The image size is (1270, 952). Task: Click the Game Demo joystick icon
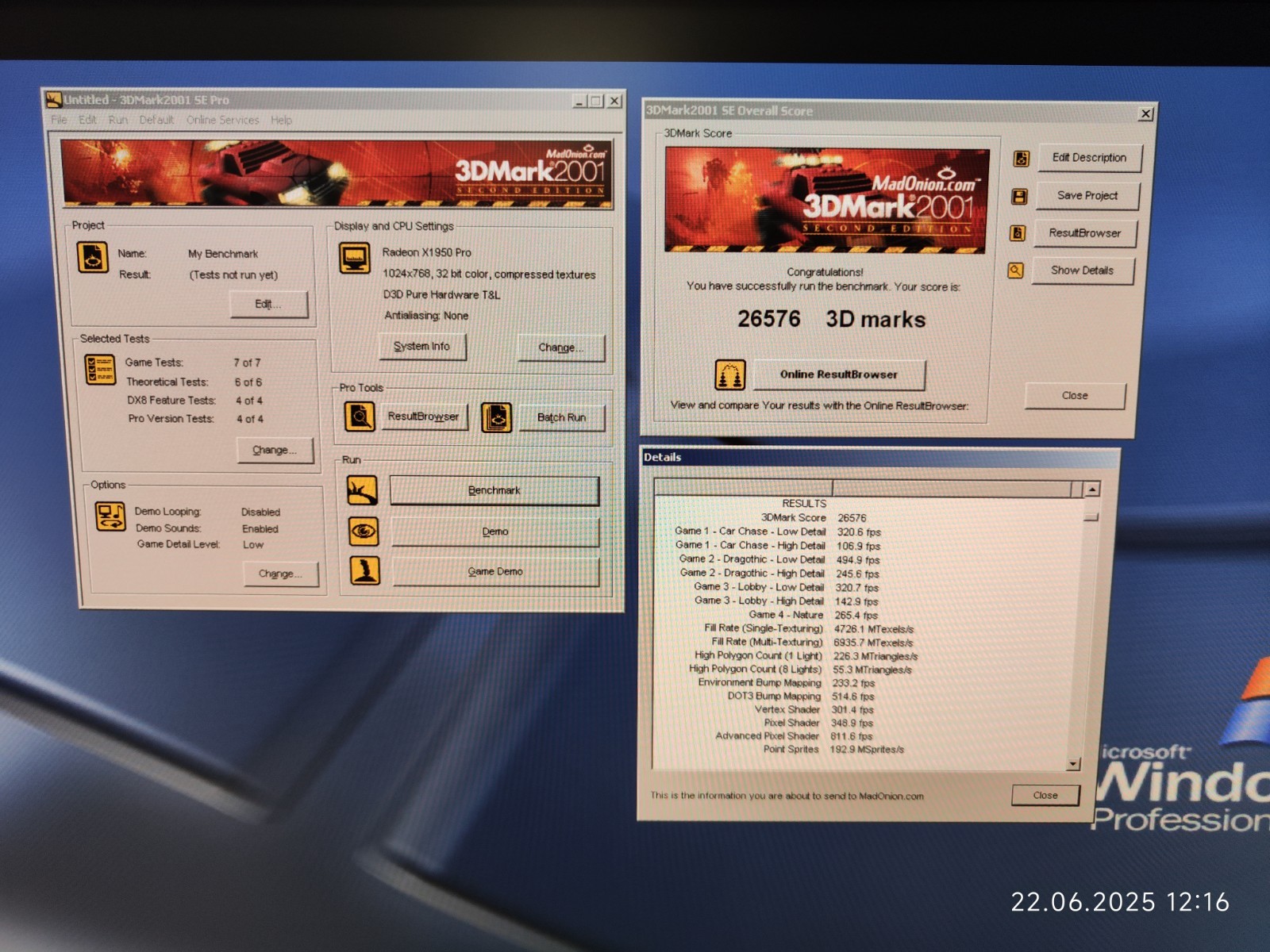tap(365, 570)
